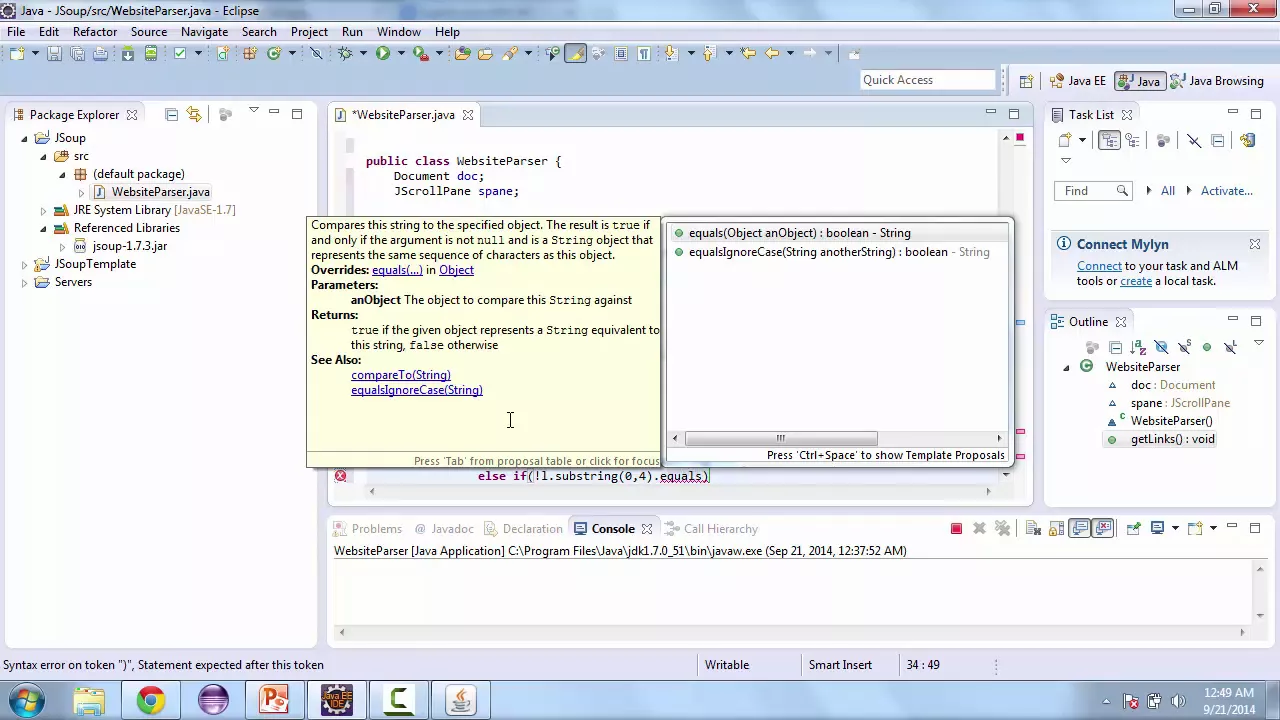Click the proposal list horizontal scrollbar
The width and height of the screenshot is (1280, 720).
pos(781,438)
